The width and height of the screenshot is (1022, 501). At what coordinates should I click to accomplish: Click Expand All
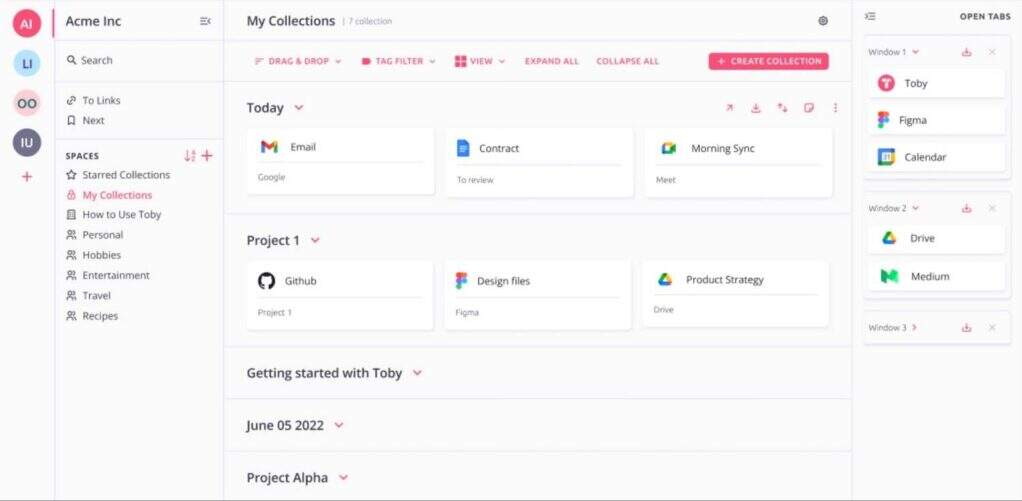(x=551, y=61)
